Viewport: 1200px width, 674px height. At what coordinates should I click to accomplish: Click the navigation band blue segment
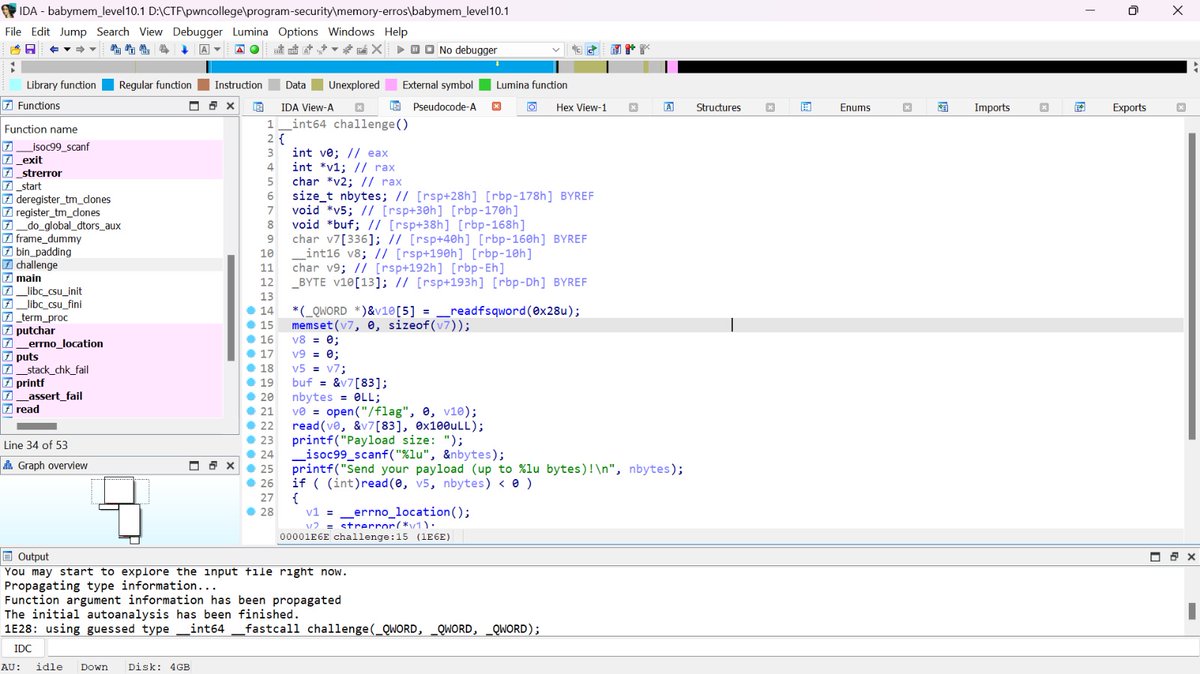380,67
